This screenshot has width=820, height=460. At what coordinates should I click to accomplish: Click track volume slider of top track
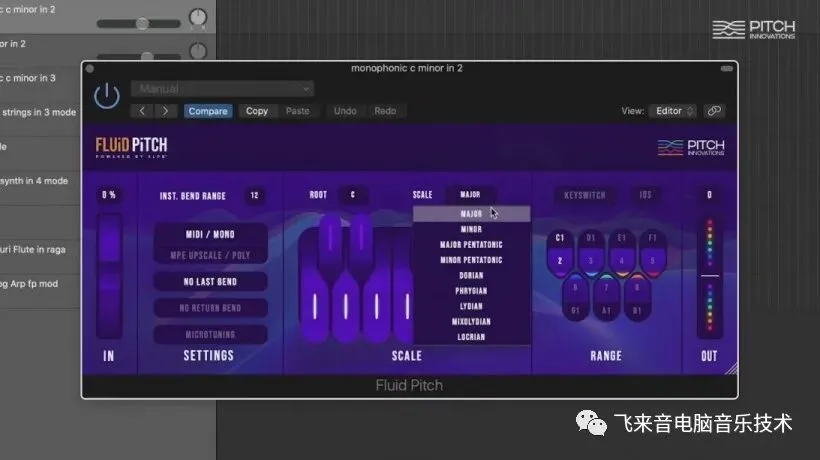coord(139,24)
